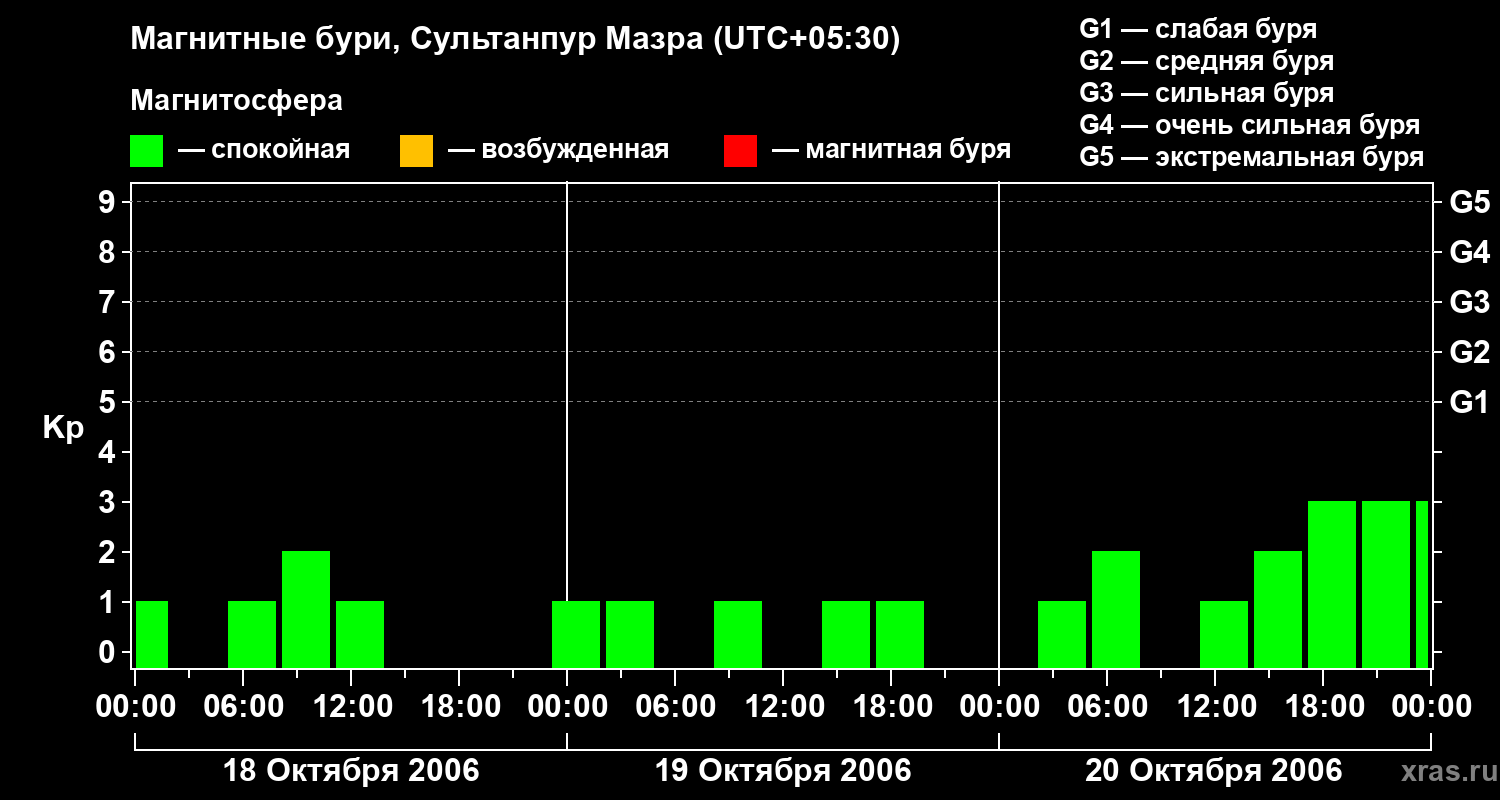The width and height of the screenshot is (1500, 800).
Task: Click the right-axis 'G5' storm level label
Action: (x=1469, y=202)
